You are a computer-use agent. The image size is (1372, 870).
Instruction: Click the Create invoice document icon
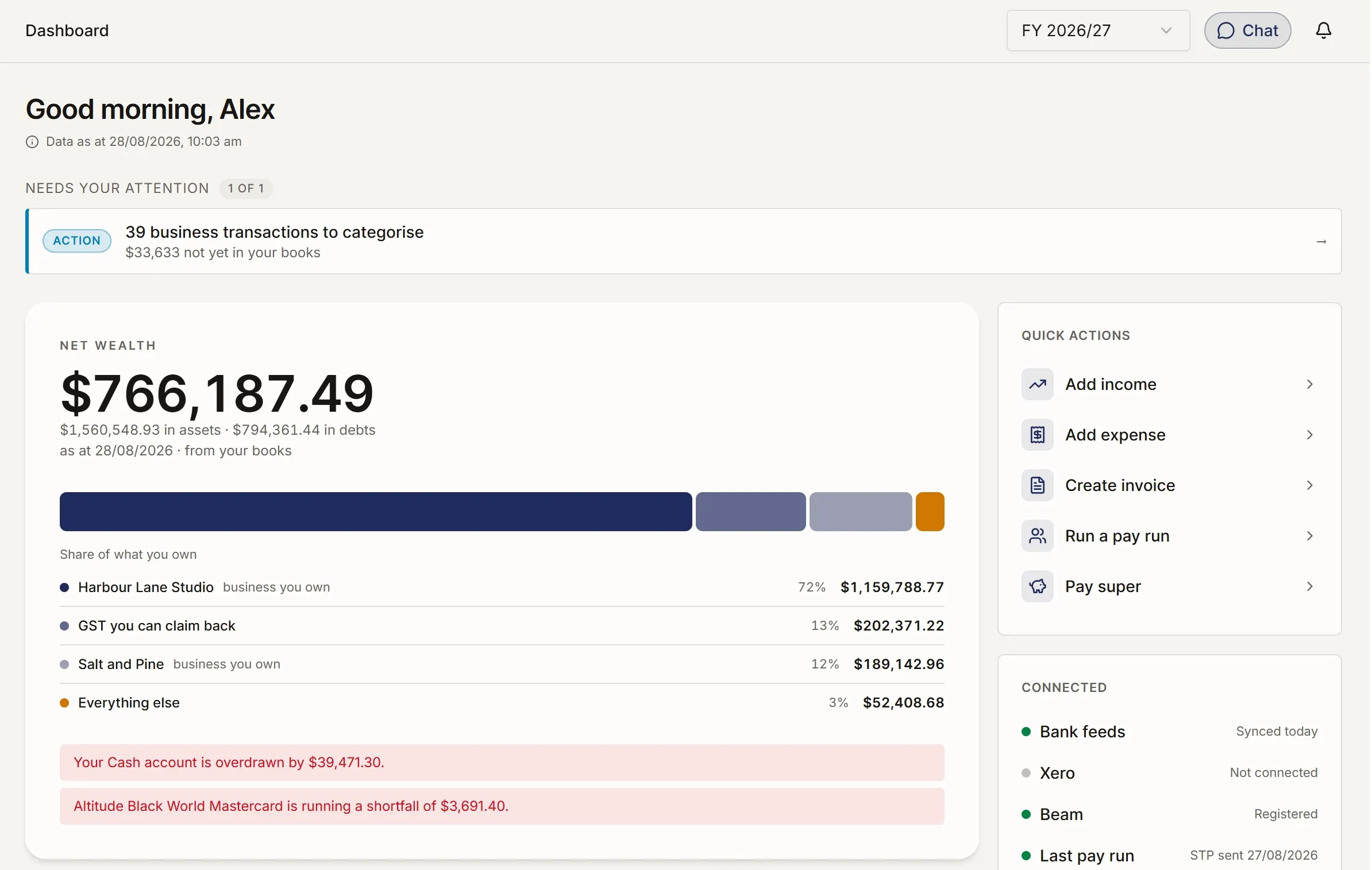(x=1037, y=485)
